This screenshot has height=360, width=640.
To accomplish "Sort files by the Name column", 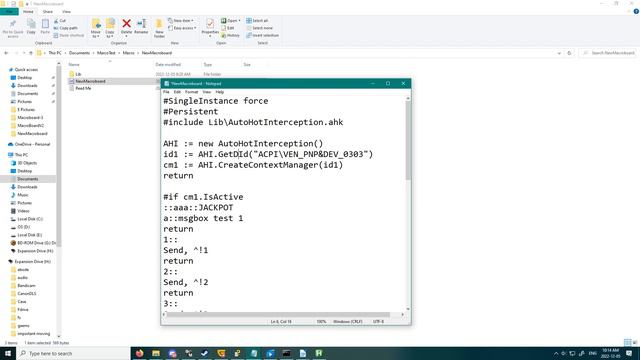I will pyautogui.click(x=74, y=64).
